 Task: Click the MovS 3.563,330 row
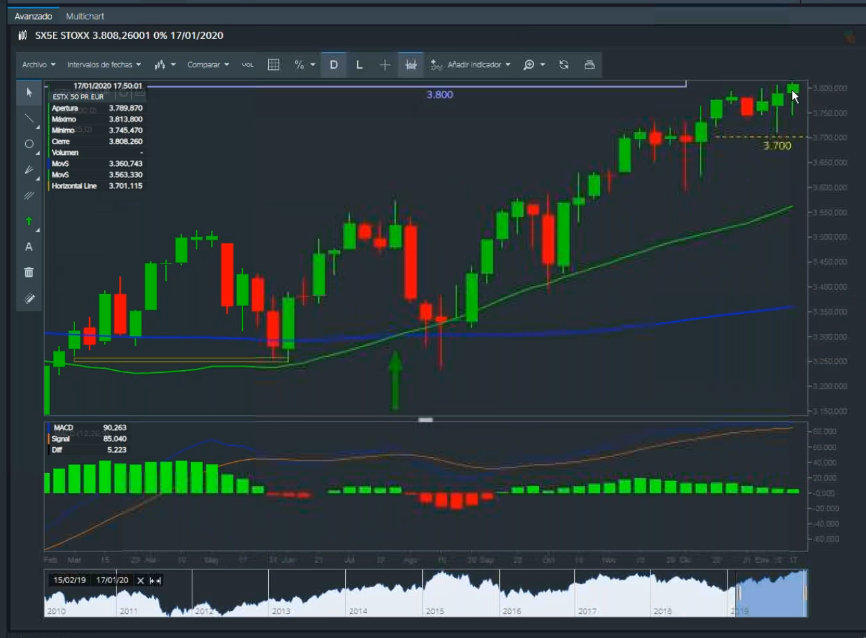[97, 175]
